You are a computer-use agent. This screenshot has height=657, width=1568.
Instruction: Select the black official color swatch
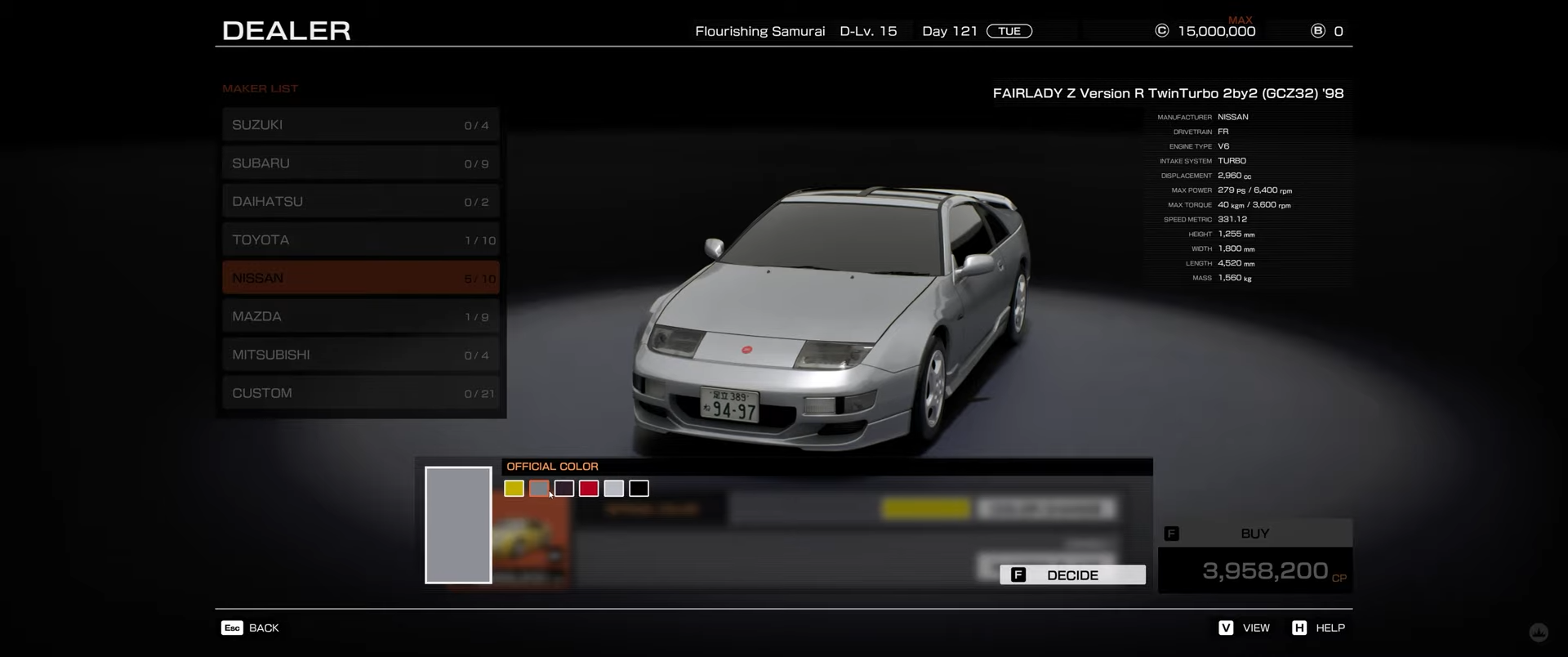pyautogui.click(x=639, y=489)
